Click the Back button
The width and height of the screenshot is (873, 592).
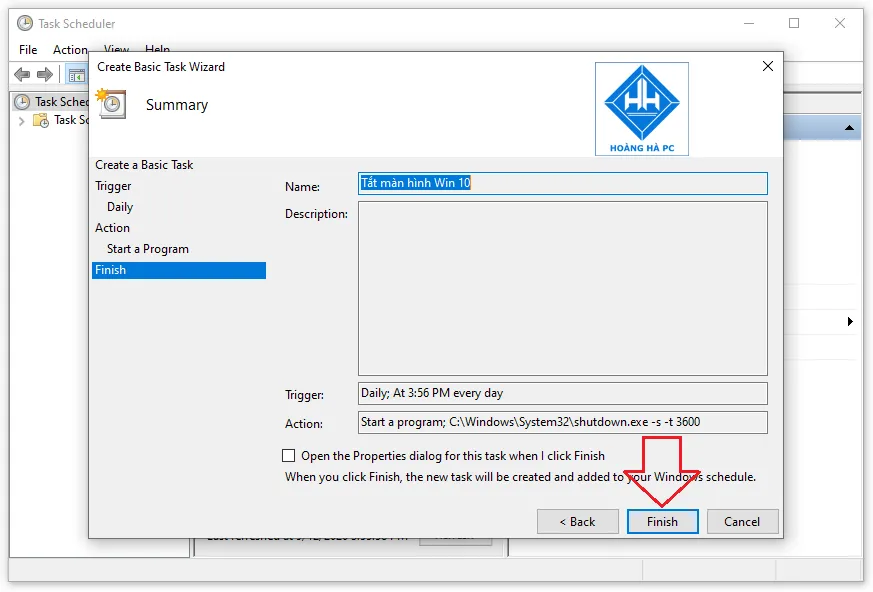[576, 521]
